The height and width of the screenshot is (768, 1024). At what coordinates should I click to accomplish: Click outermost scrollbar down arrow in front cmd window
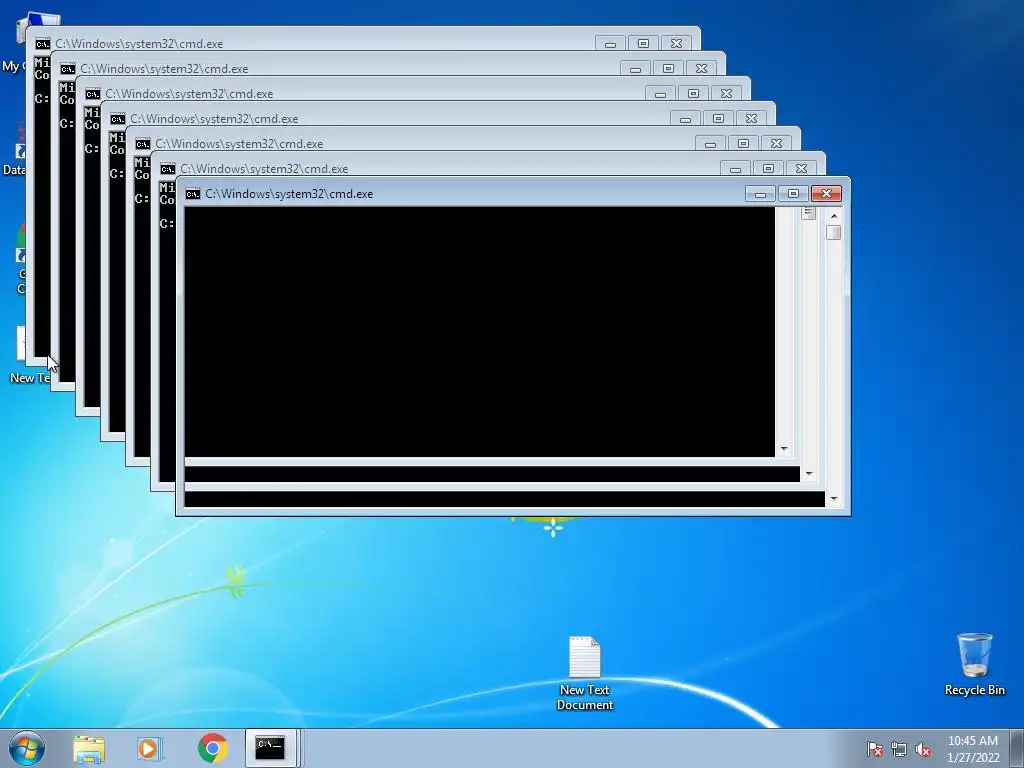(833, 499)
